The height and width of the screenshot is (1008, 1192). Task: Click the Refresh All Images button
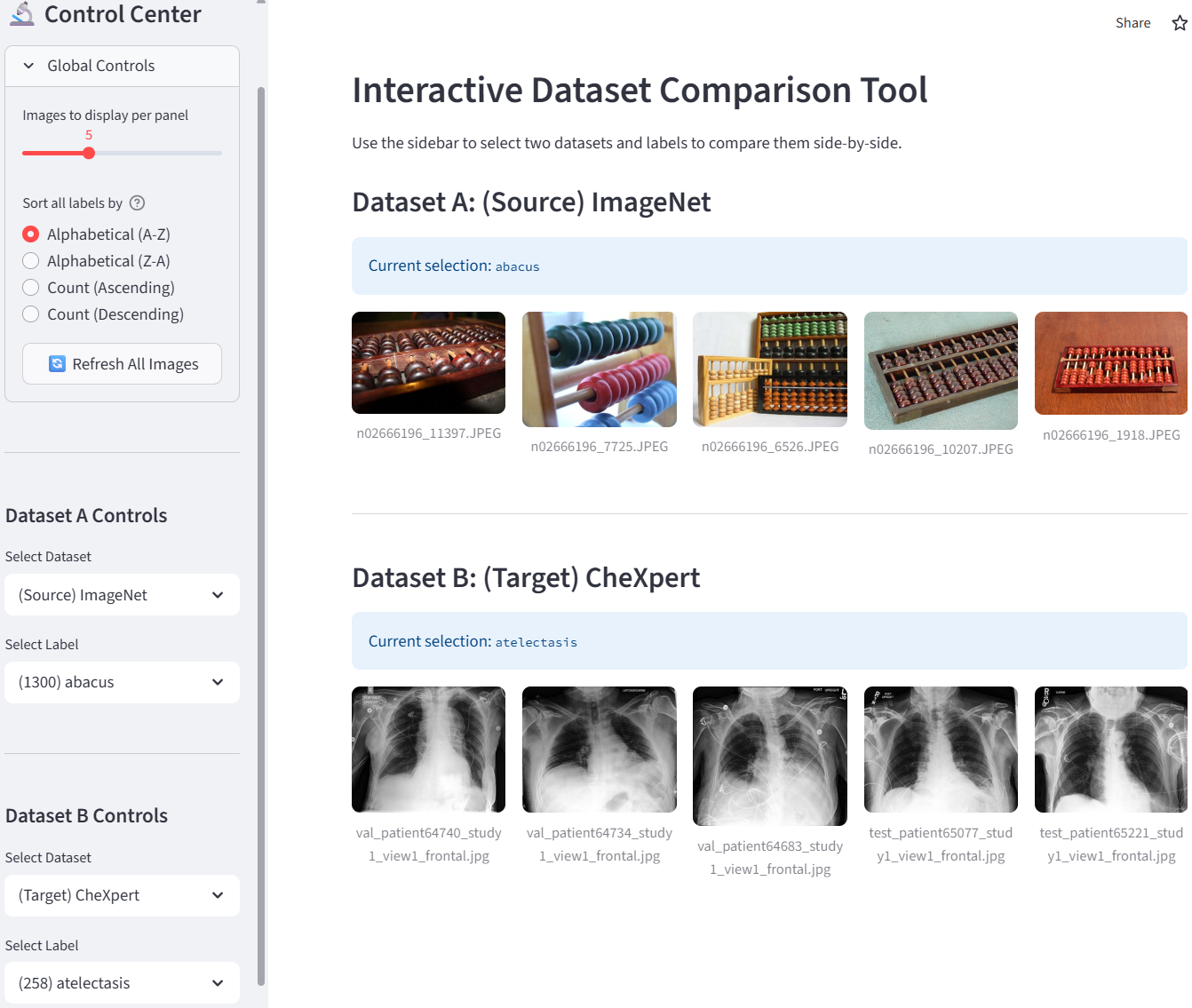(x=122, y=363)
